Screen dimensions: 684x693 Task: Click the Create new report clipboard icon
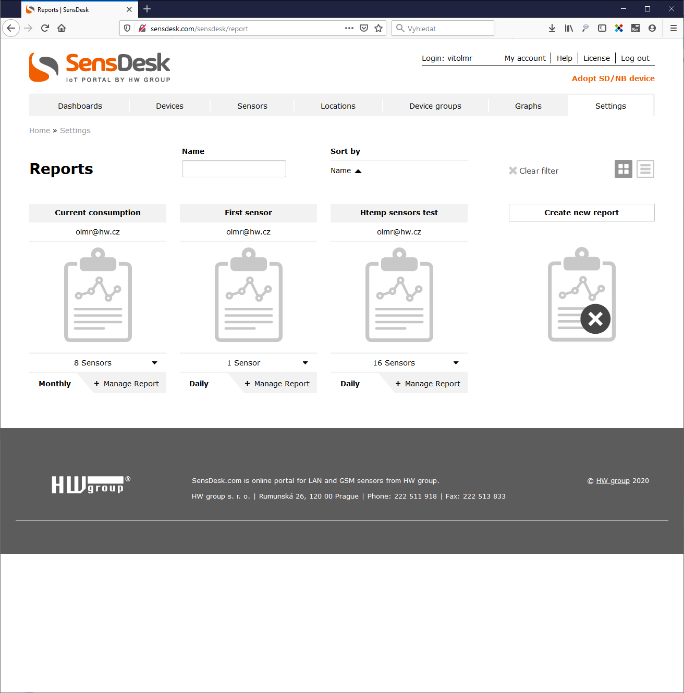click(581, 295)
